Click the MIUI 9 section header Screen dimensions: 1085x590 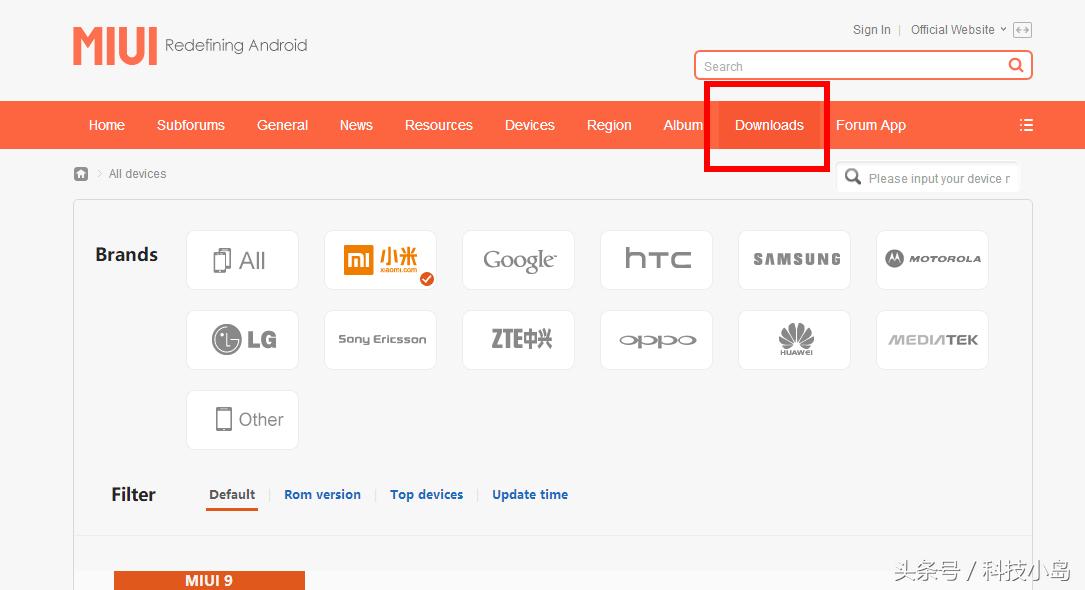click(x=209, y=580)
